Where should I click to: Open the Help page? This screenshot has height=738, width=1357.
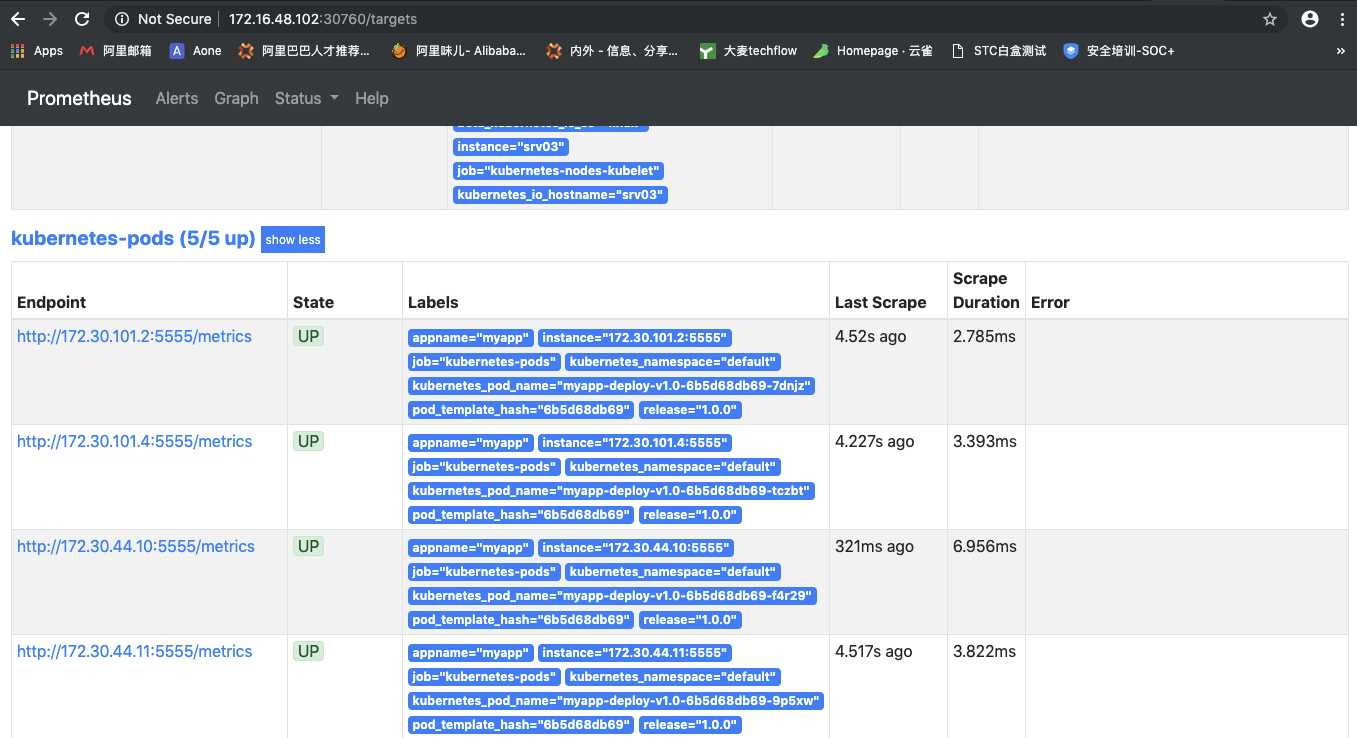pyautogui.click(x=372, y=98)
